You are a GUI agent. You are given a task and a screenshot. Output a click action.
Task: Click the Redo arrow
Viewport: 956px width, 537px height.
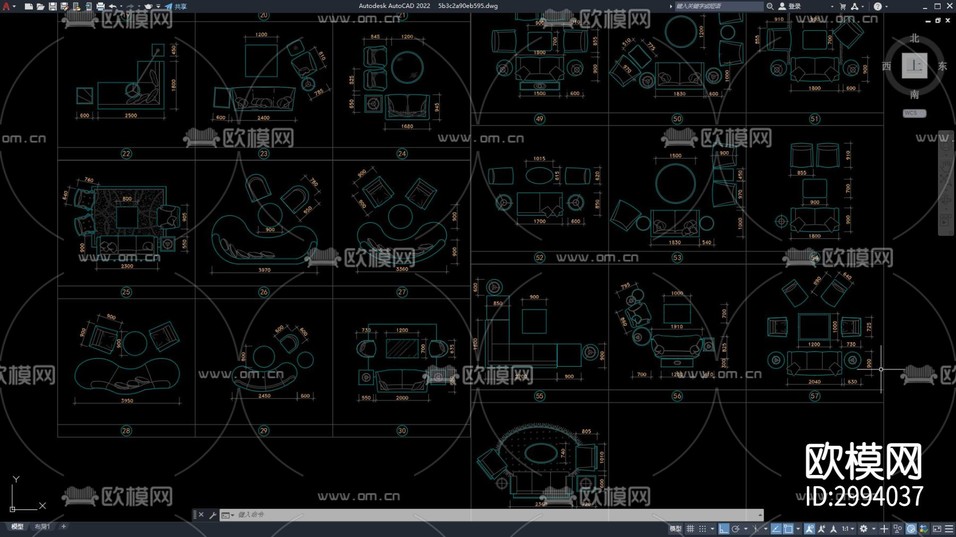click(130, 6)
